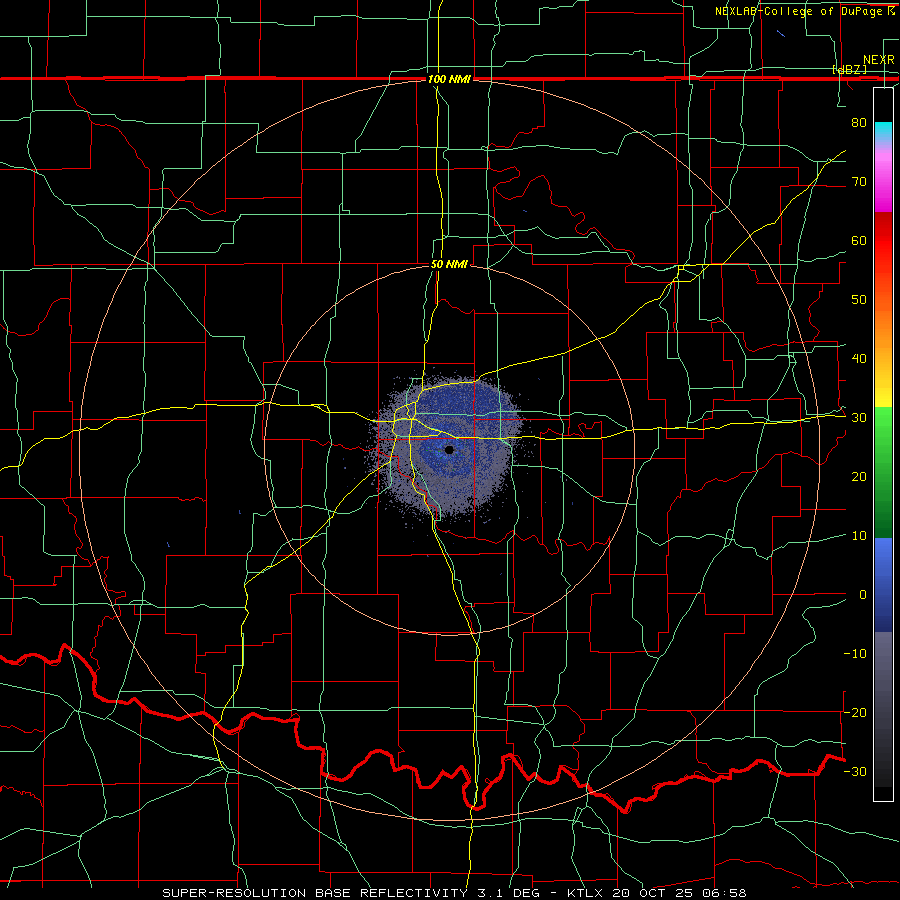900x900 pixels.
Task: Click the blue band of the color bar
Action: point(883,584)
